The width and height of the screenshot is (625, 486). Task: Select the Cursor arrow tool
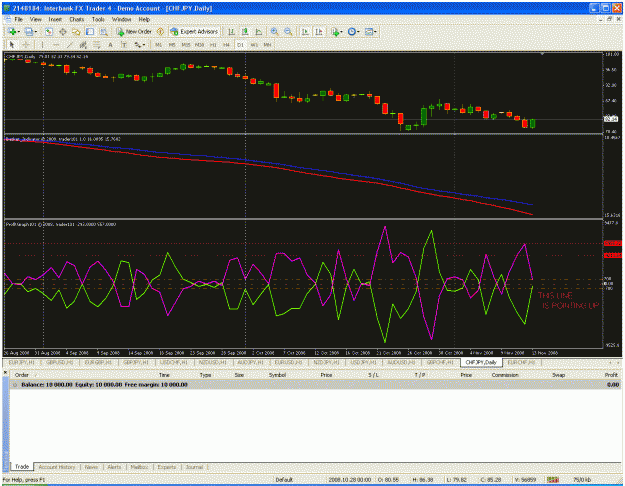pyautogui.click(x=12, y=45)
